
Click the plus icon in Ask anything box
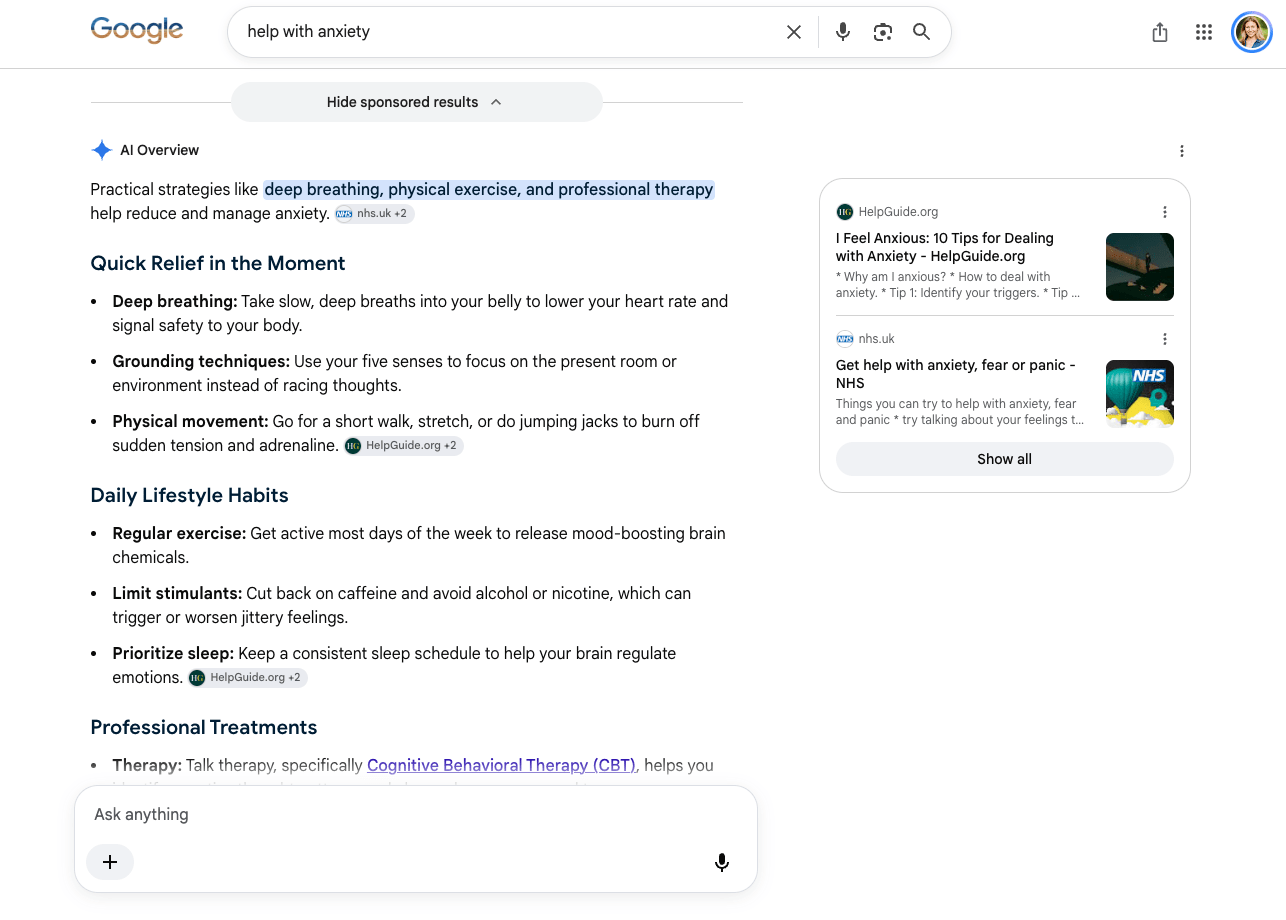[110, 862]
